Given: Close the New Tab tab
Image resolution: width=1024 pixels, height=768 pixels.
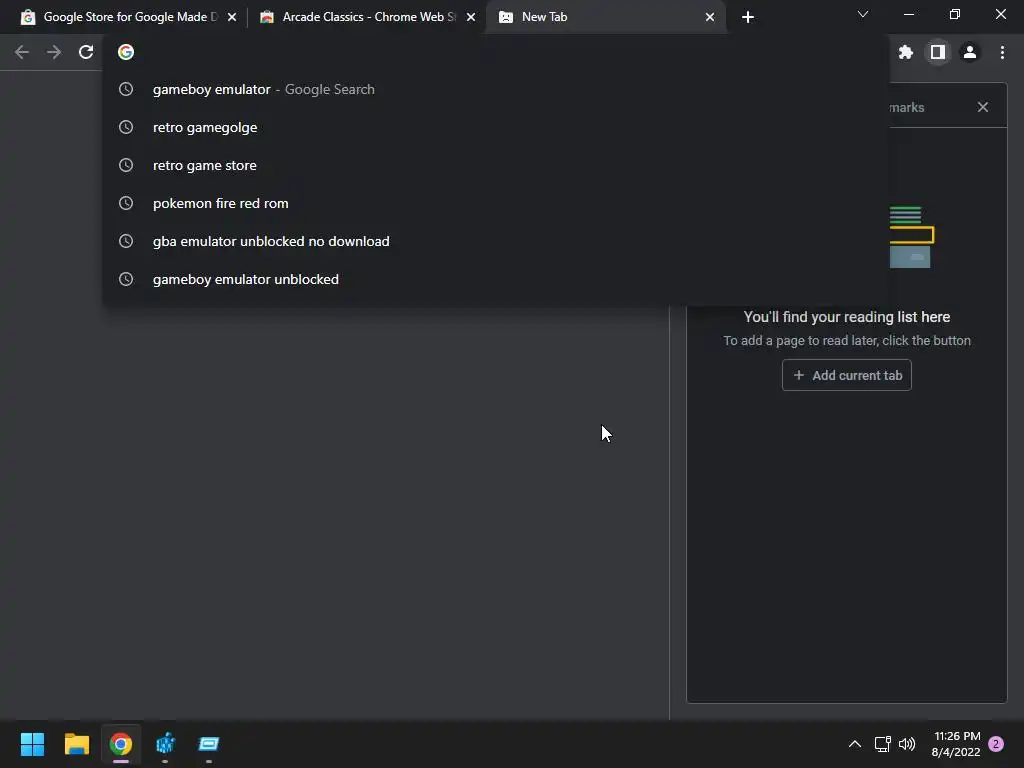Looking at the screenshot, I should (x=710, y=17).
